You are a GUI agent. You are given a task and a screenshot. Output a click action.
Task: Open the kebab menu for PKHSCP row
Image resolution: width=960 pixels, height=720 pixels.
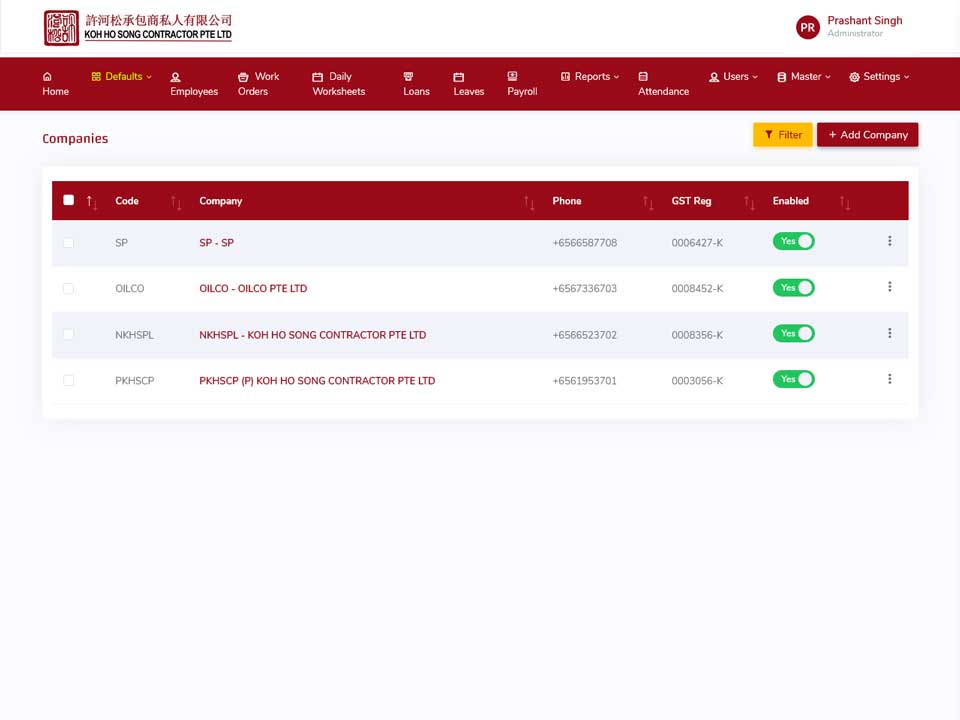[889, 379]
